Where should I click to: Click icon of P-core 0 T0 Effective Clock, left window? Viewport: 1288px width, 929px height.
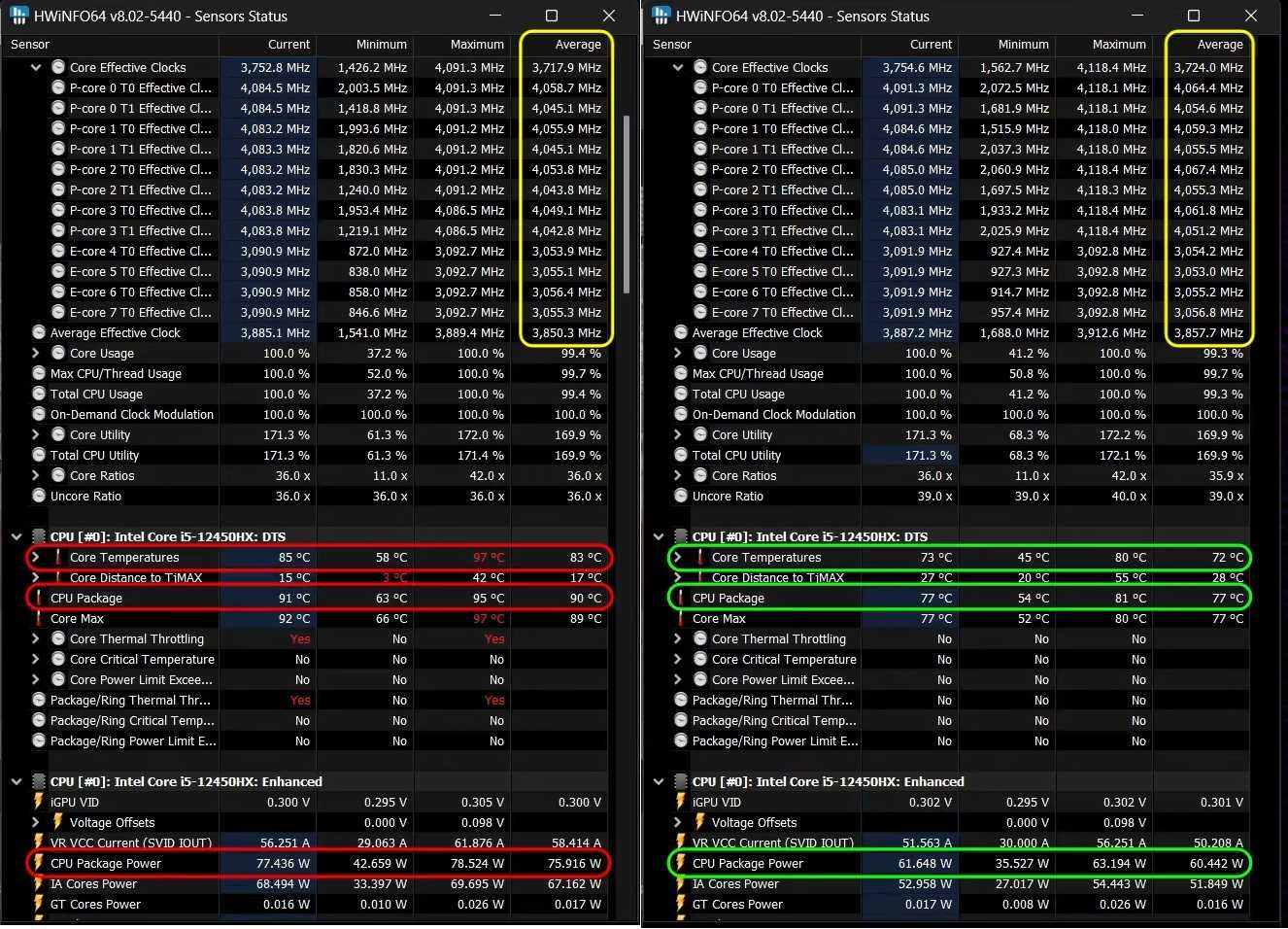[x=58, y=87]
